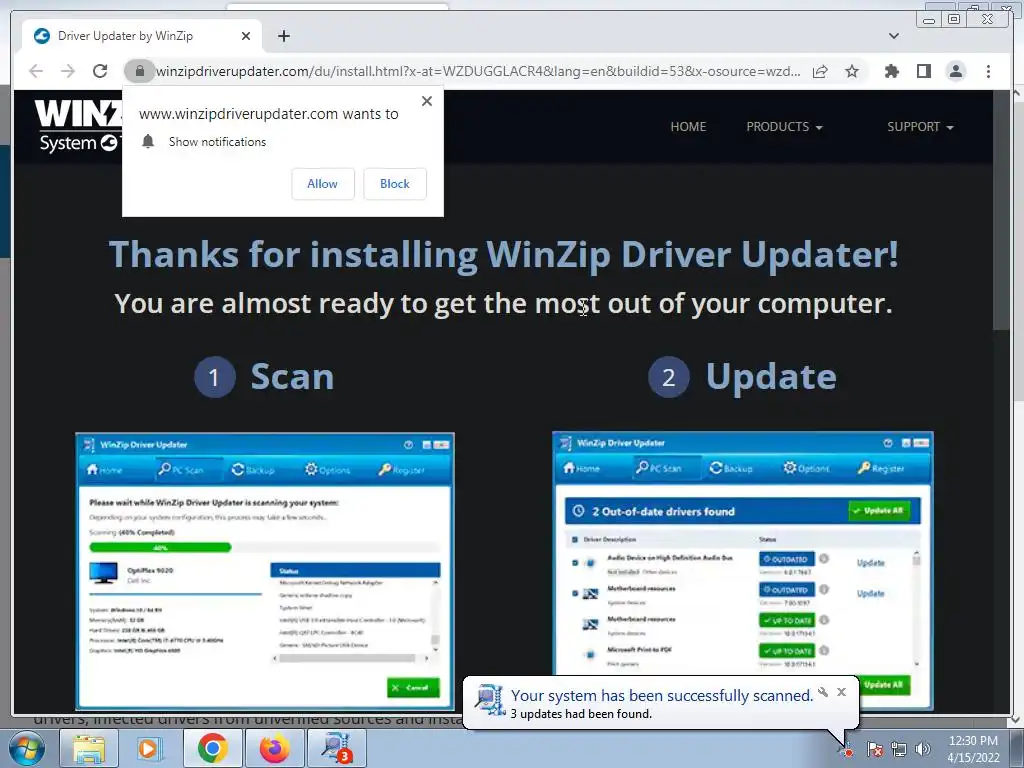This screenshot has width=1024, height=768.
Task: Close the system scanned balloon notification
Action: 842,692
